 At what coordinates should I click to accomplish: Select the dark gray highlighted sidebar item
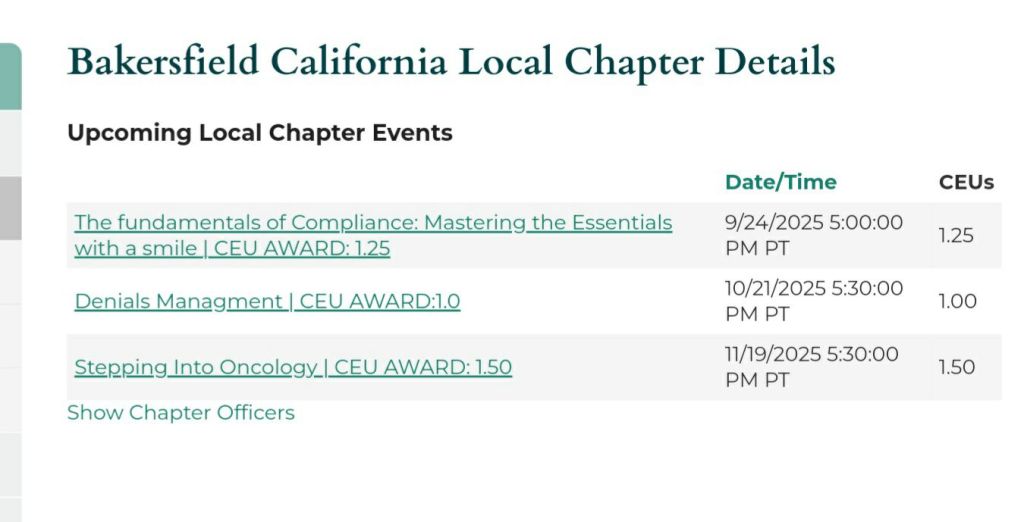(x=10, y=208)
